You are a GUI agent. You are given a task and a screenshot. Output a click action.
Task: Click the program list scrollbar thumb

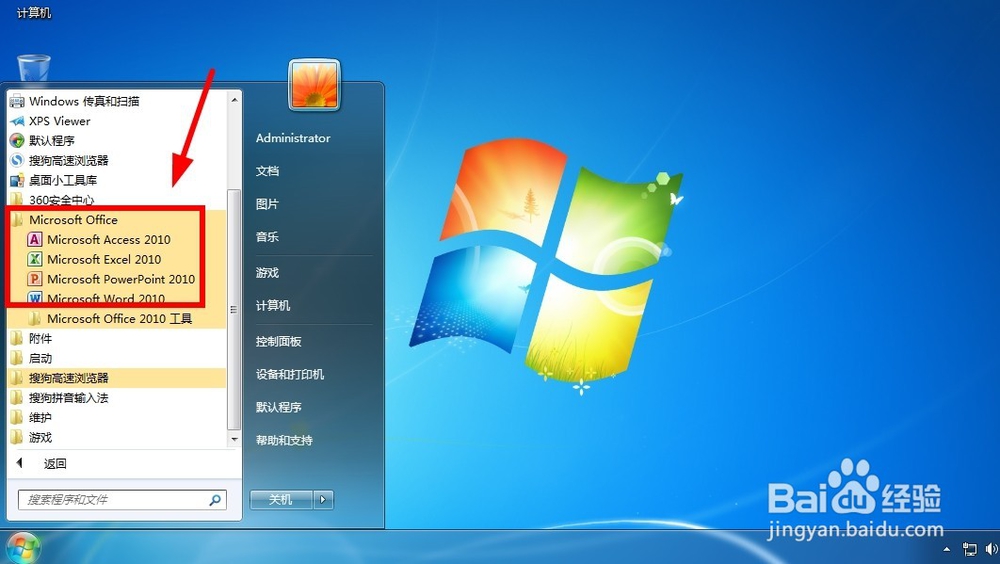pos(234,309)
